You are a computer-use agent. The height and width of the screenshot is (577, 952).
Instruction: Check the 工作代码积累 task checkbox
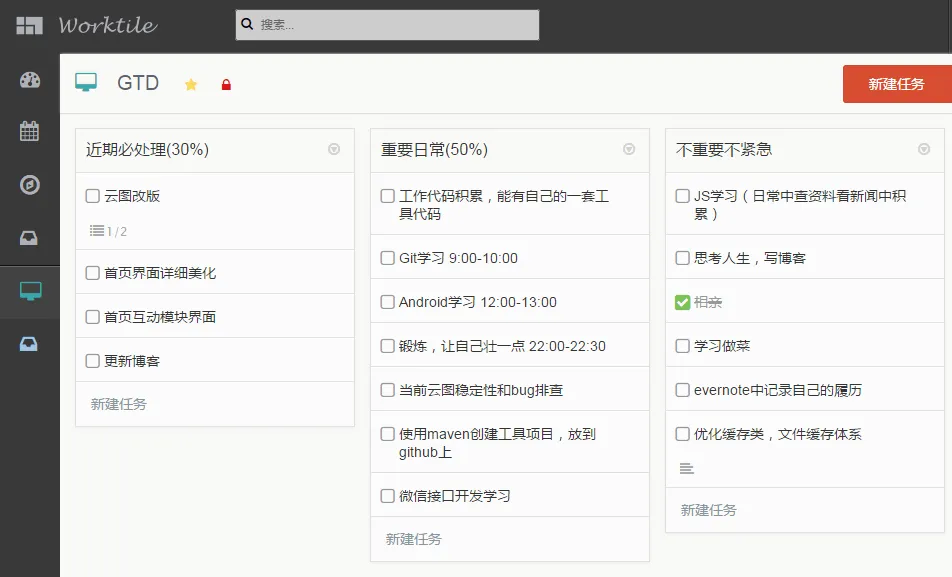[x=387, y=196]
